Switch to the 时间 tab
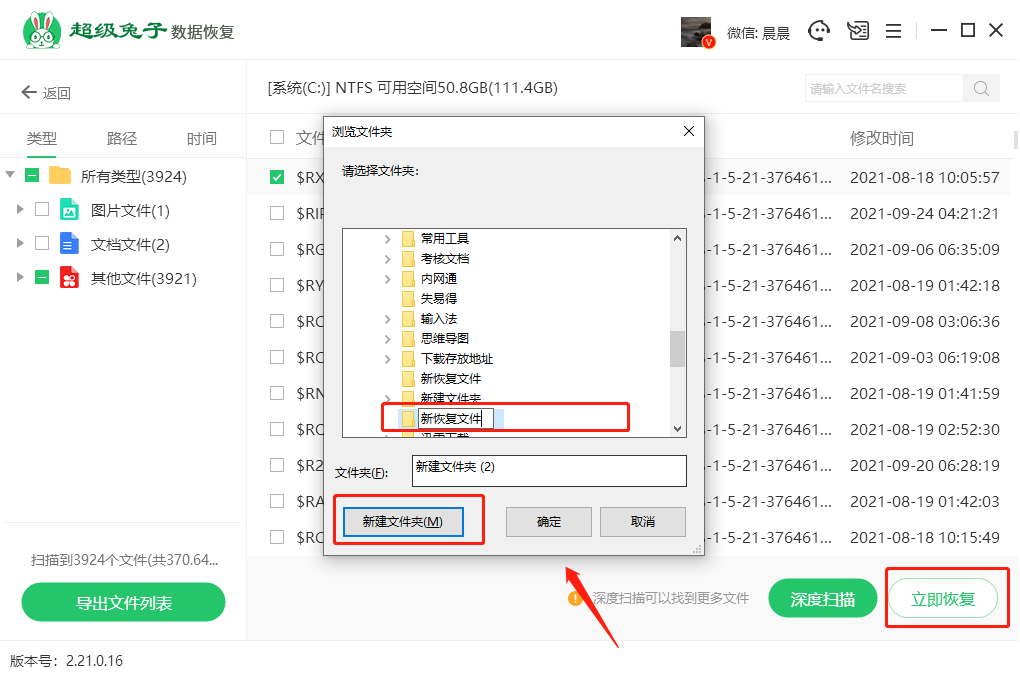1020x680 pixels. click(x=201, y=139)
